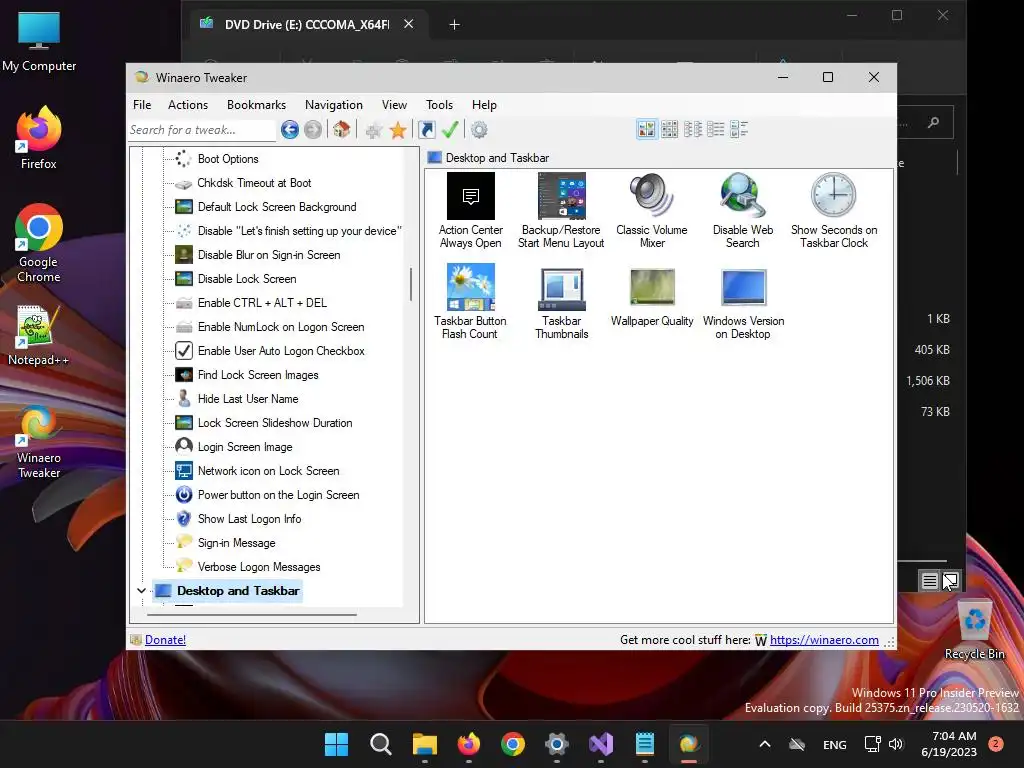The width and height of the screenshot is (1024, 768).
Task: Open Recycle Bin on the desktop
Action: (x=974, y=630)
